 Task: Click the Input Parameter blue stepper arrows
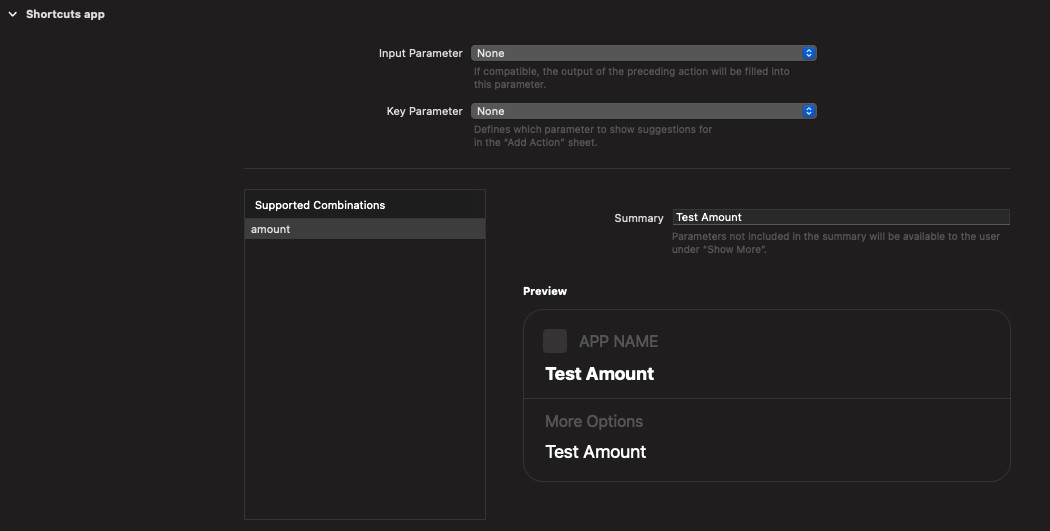pos(809,53)
